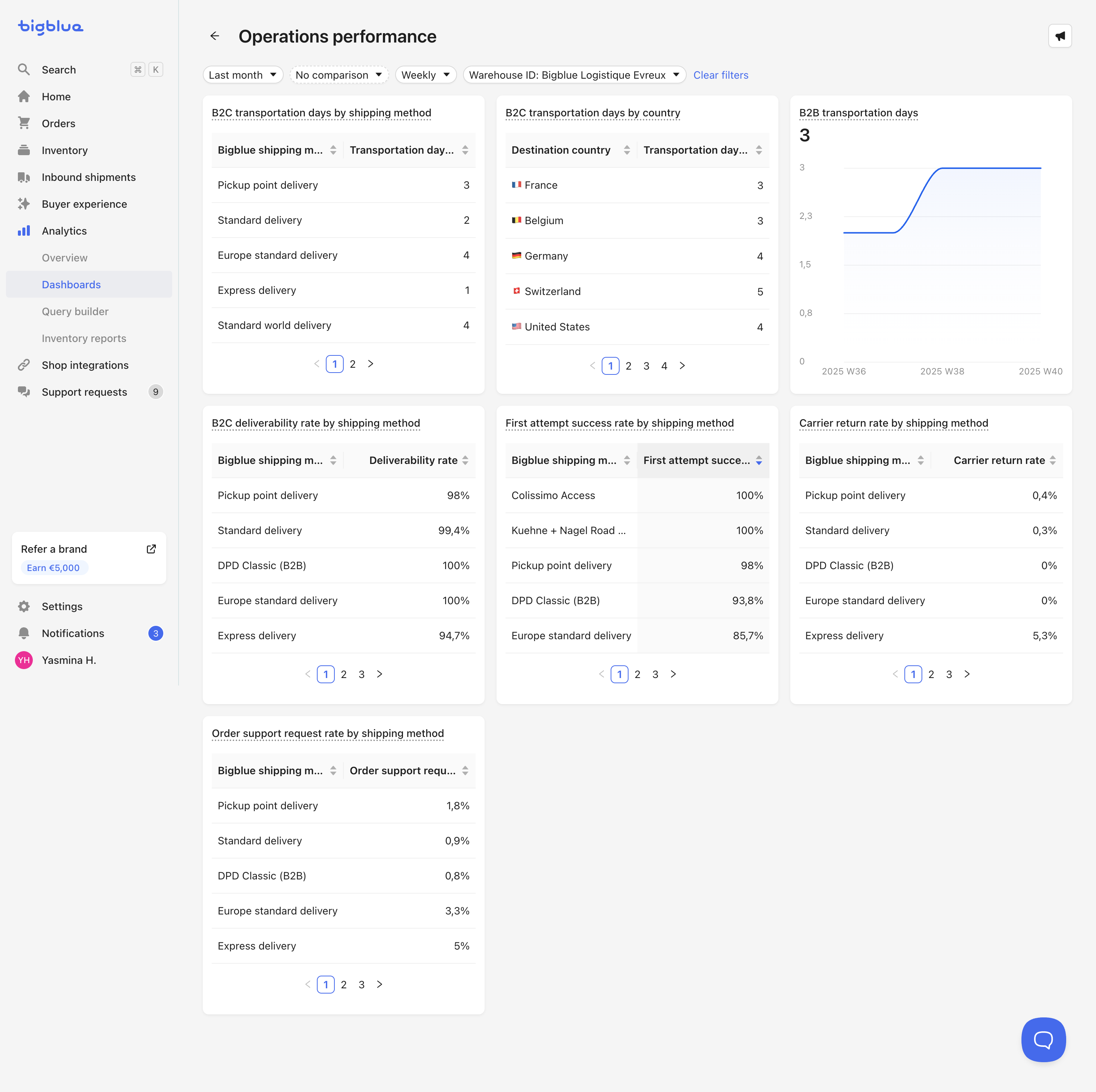Click the Clear filters link
This screenshot has width=1096, height=1092.
click(720, 75)
